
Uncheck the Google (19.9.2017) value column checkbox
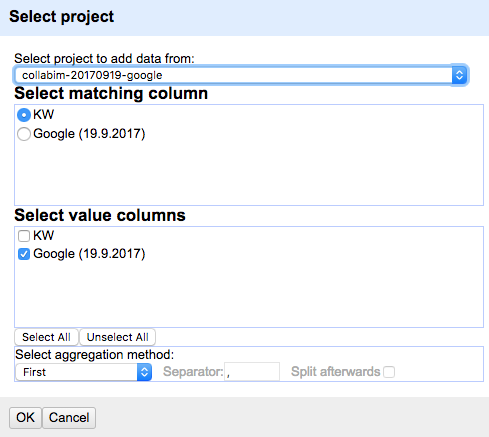click(24, 254)
